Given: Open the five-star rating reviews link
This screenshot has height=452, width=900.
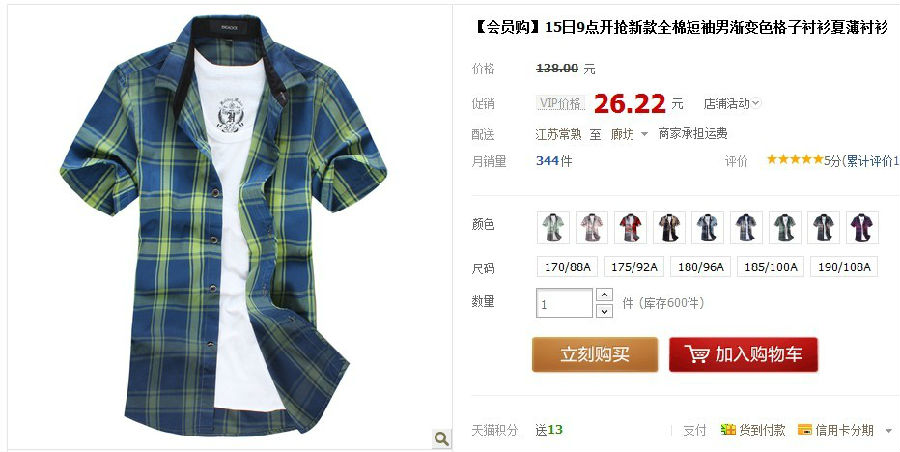Looking at the screenshot, I should pyautogui.click(x=795, y=160).
